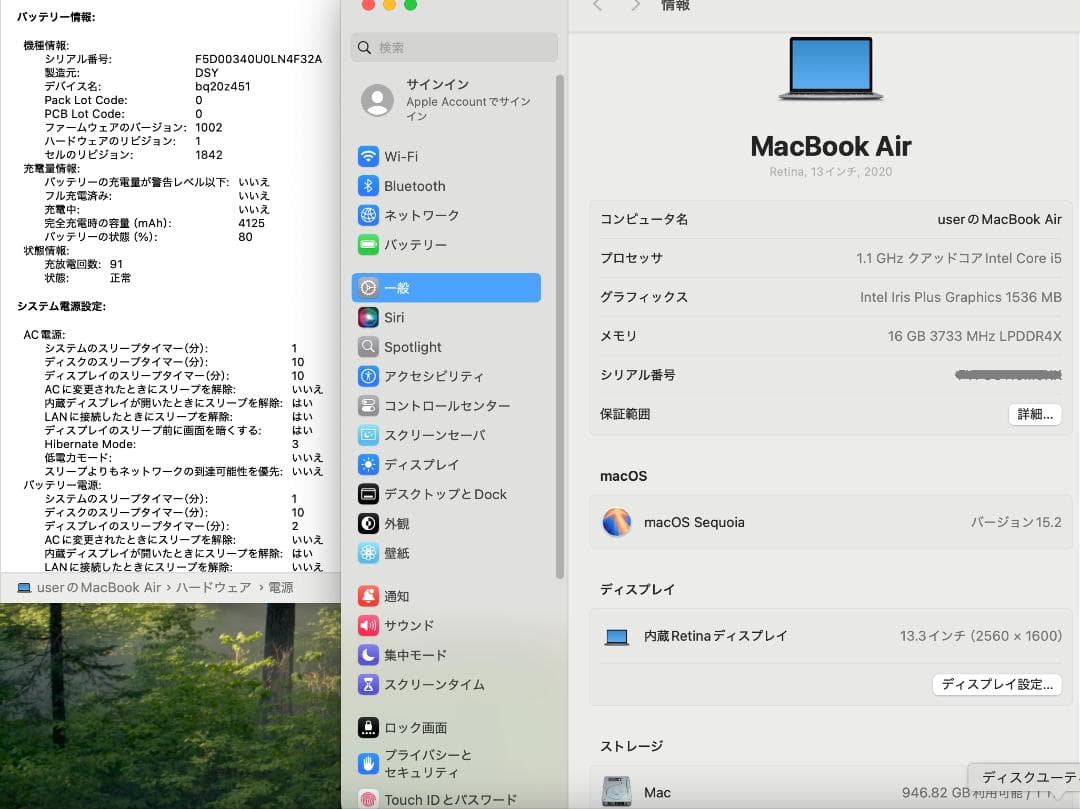
Task: Click the Mac storage disk icon
Action: 616,792
